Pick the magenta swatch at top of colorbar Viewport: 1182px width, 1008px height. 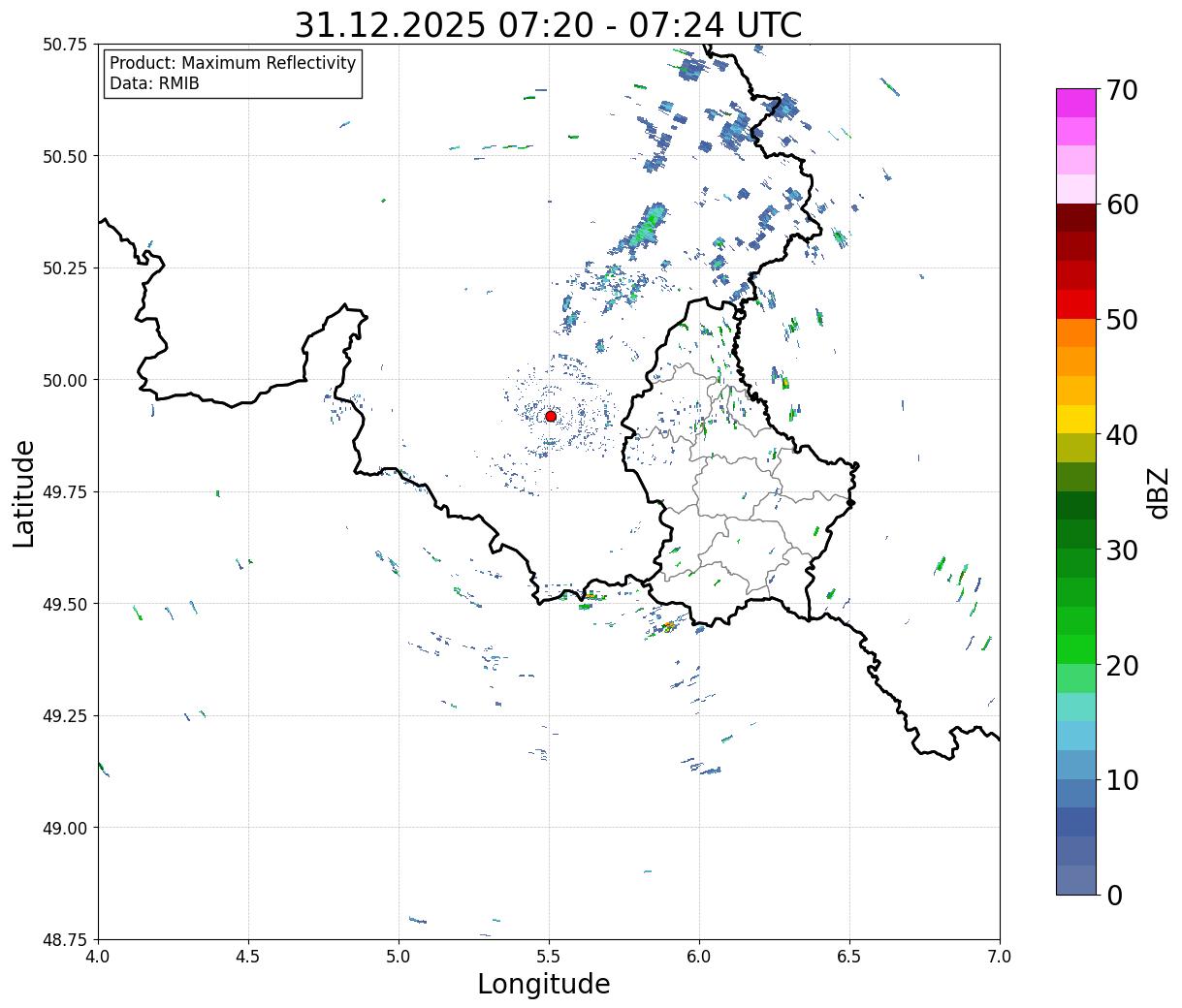(x=1076, y=104)
